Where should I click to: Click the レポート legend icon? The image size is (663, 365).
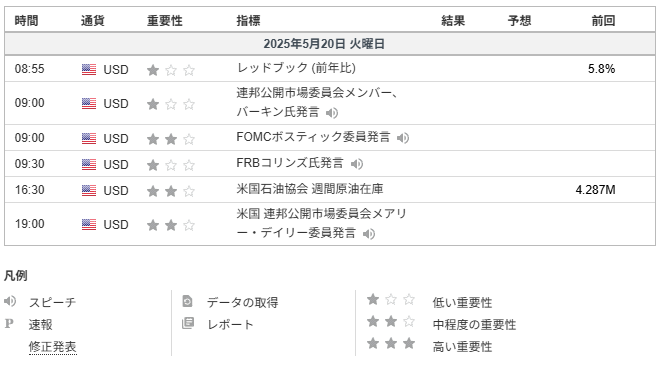[187, 324]
